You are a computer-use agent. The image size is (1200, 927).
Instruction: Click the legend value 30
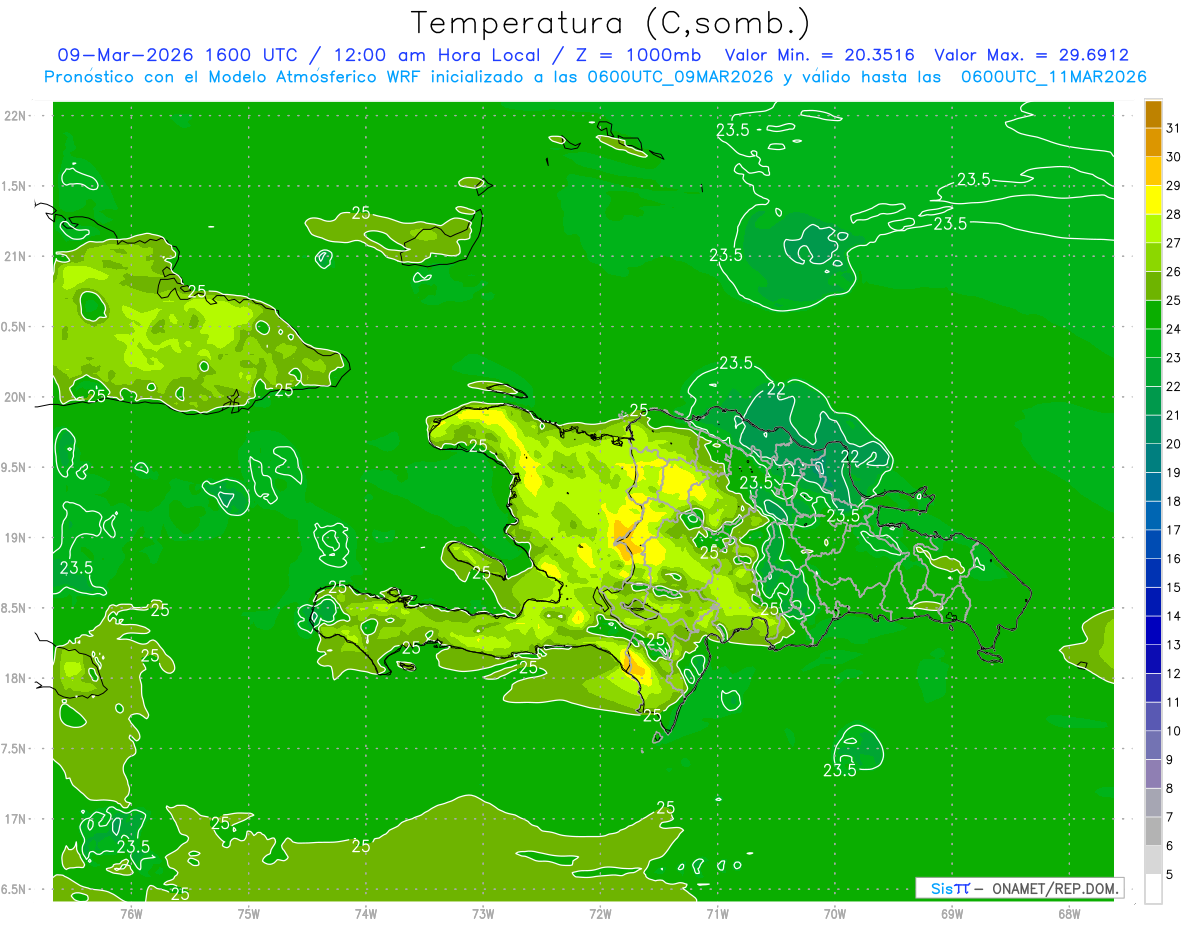[x=1174, y=156]
